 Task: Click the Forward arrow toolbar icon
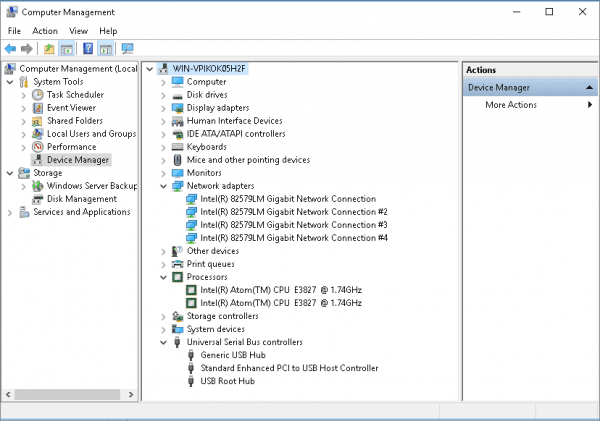pos(26,49)
